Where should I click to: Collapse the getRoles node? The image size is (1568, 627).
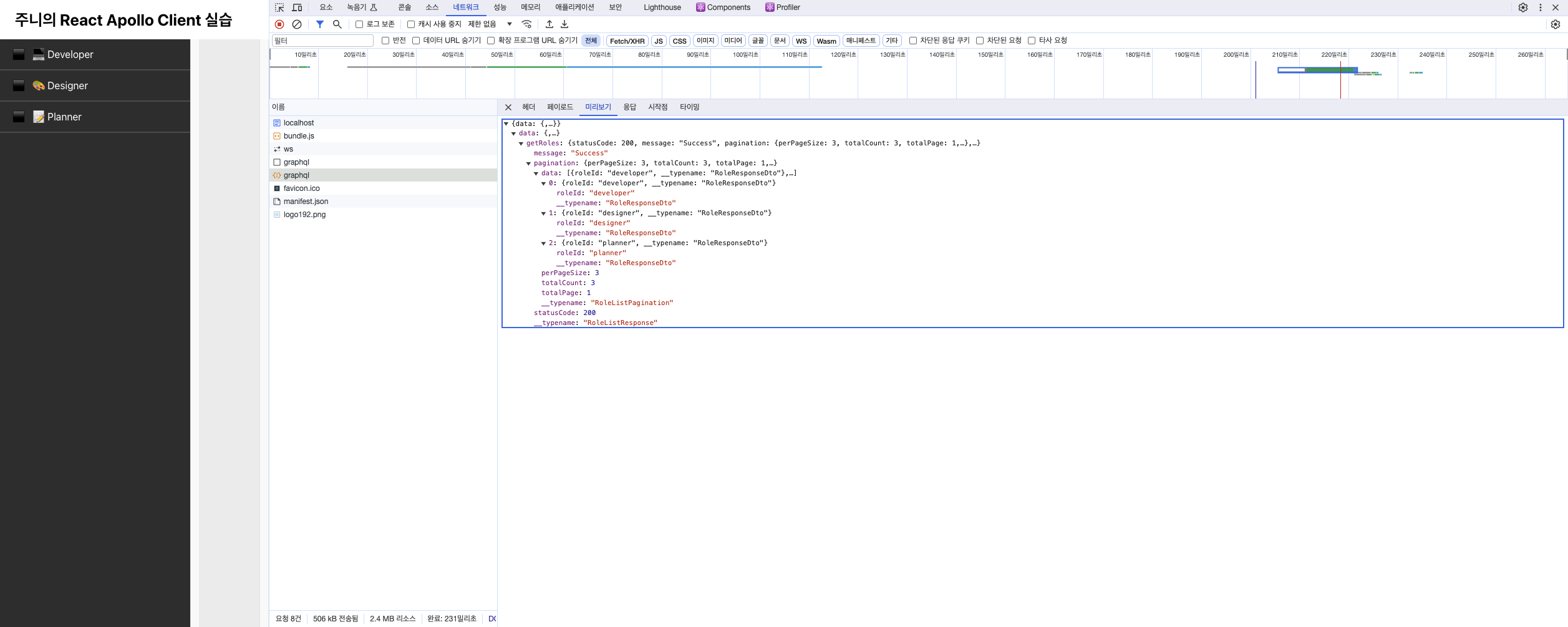pyautogui.click(x=521, y=143)
